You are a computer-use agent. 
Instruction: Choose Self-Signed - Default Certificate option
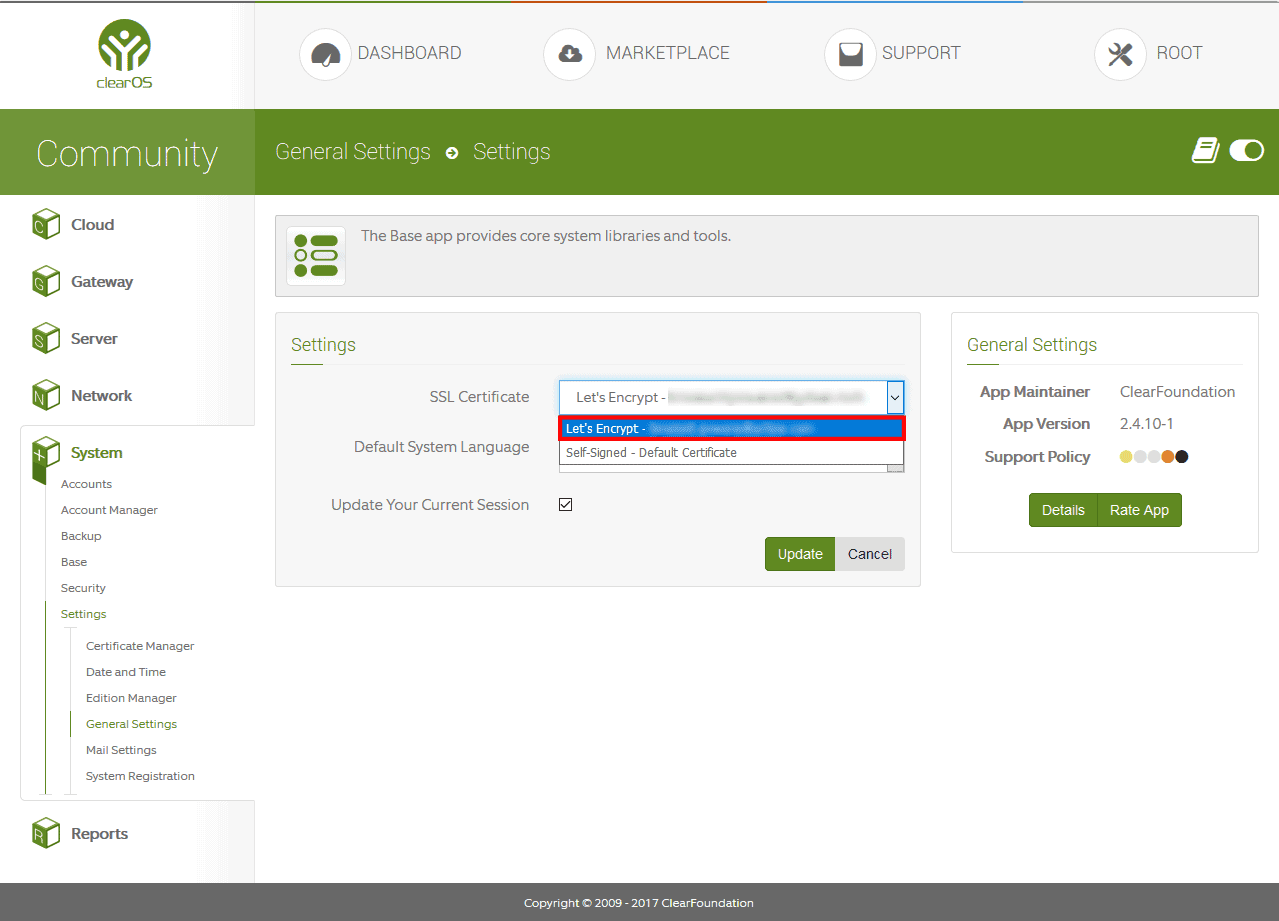[731, 453]
